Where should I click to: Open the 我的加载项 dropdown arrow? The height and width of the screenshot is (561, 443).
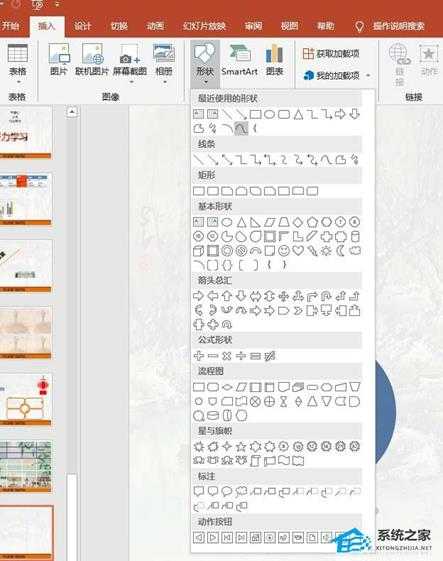coord(368,75)
